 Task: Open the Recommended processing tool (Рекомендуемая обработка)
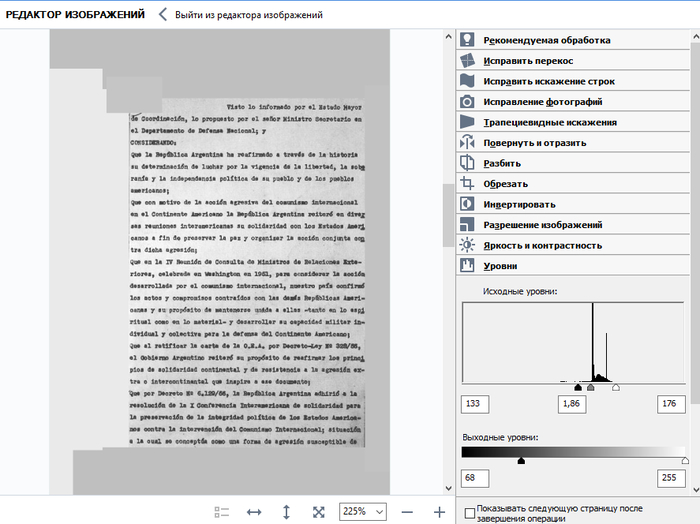(x=546, y=41)
